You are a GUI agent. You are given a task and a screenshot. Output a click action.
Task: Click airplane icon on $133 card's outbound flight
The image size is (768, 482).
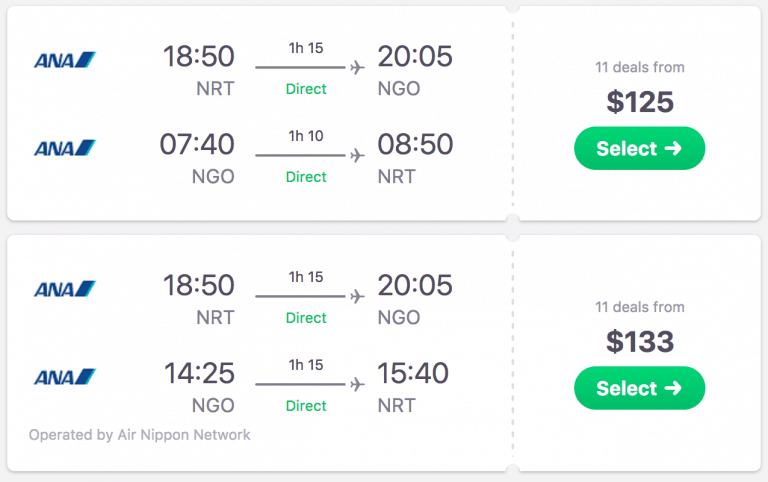click(x=357, y=297)
